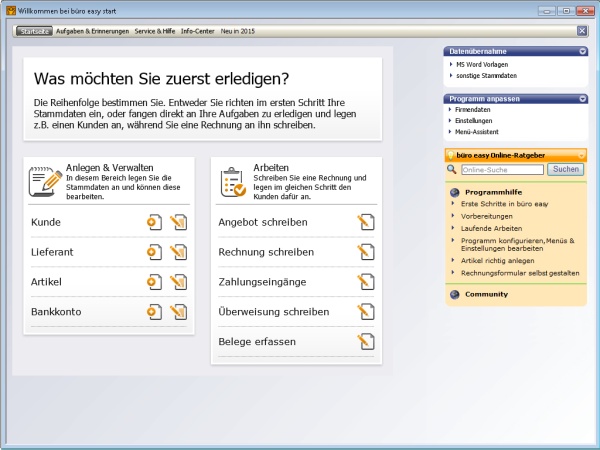Collapse the Datenübernahme panel
The image size is (600, 450).
(x=582, y=51)
